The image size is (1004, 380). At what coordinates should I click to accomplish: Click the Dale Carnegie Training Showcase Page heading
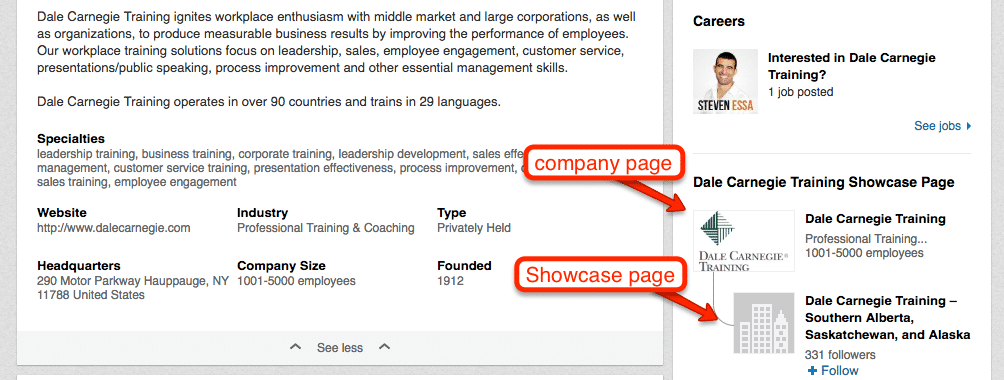pos(823,183)
